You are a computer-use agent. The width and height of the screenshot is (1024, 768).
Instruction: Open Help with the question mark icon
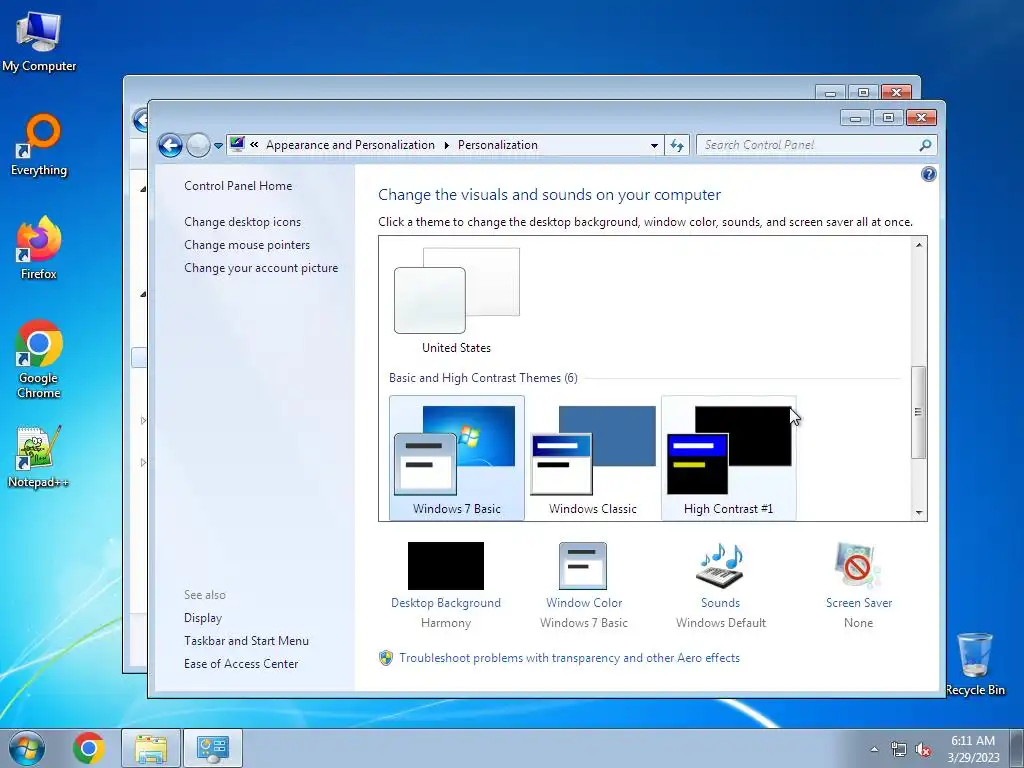click(x=928, y=174)
